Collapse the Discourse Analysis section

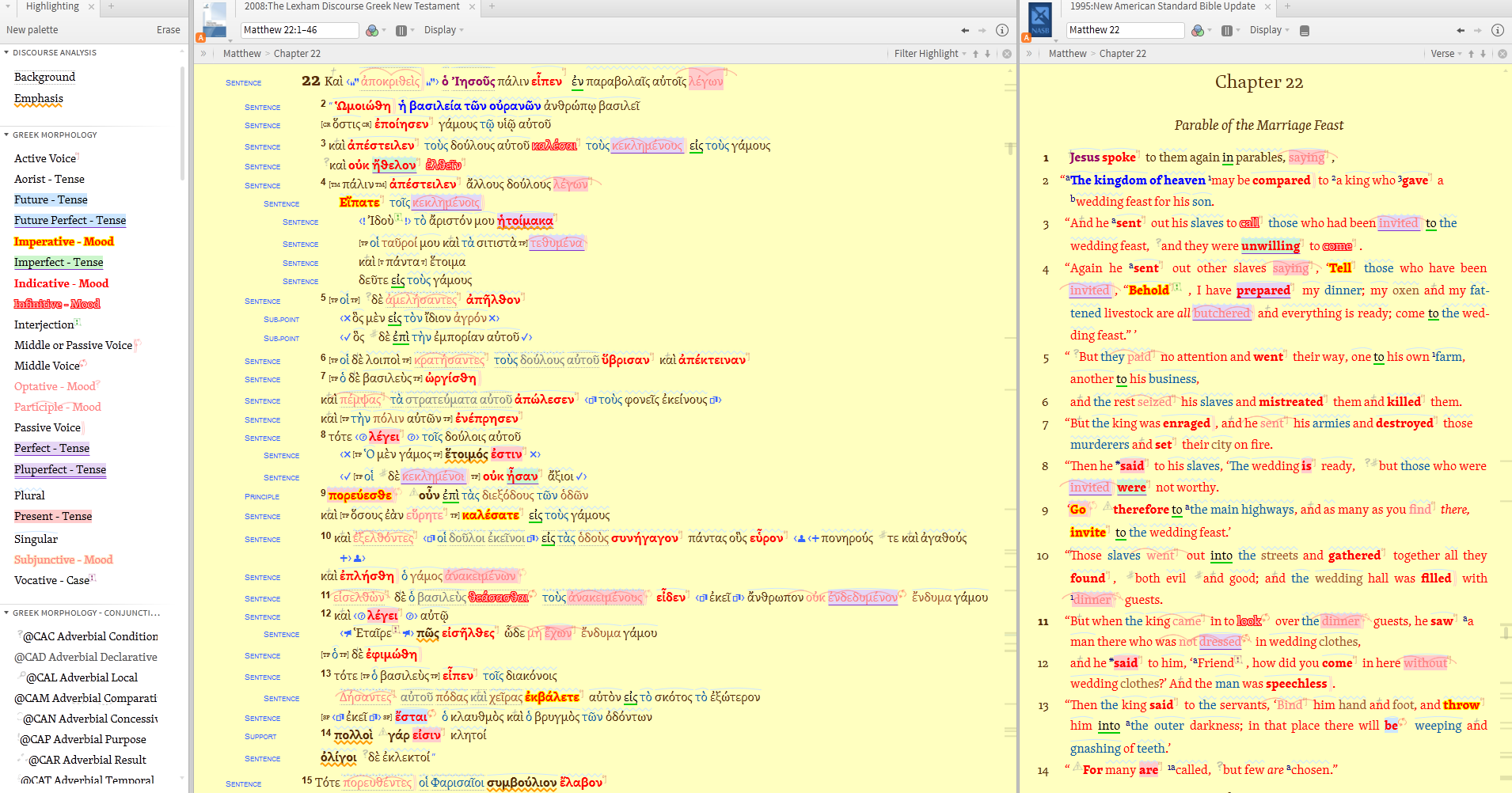[6, 52]
